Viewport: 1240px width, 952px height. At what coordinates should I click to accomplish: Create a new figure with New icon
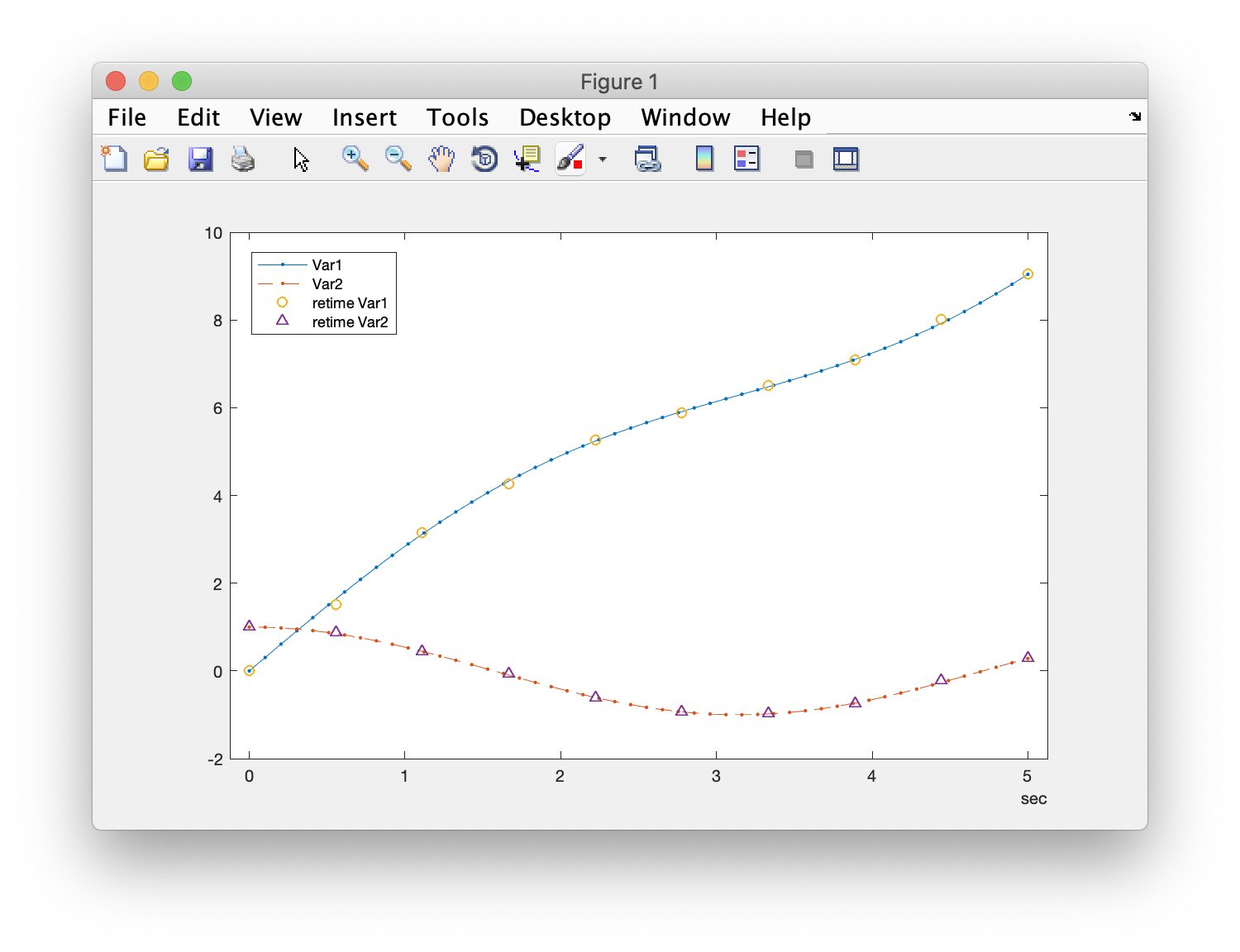(x=114, y=159)
